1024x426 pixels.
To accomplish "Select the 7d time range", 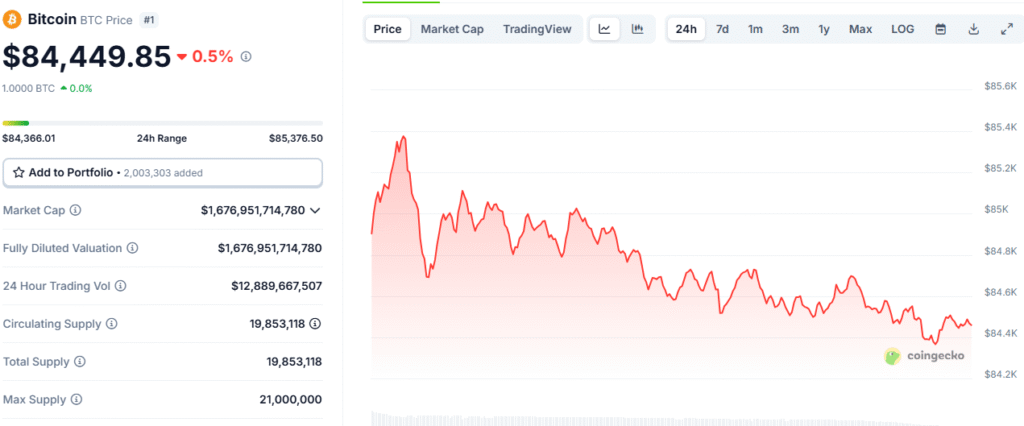I will pyautogui.click(x=722, y=29).
